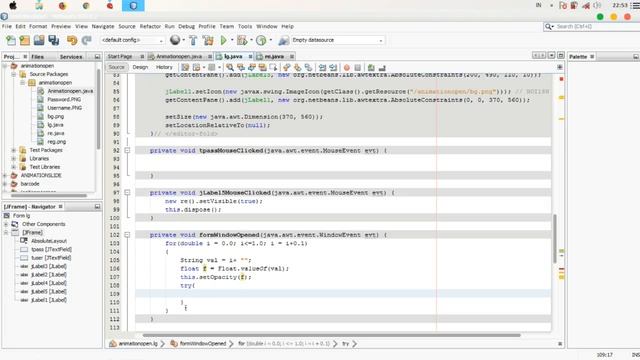Expand the ANIMATIONSLIDE project node
The image size is (640, 360).
pos(5,176)
